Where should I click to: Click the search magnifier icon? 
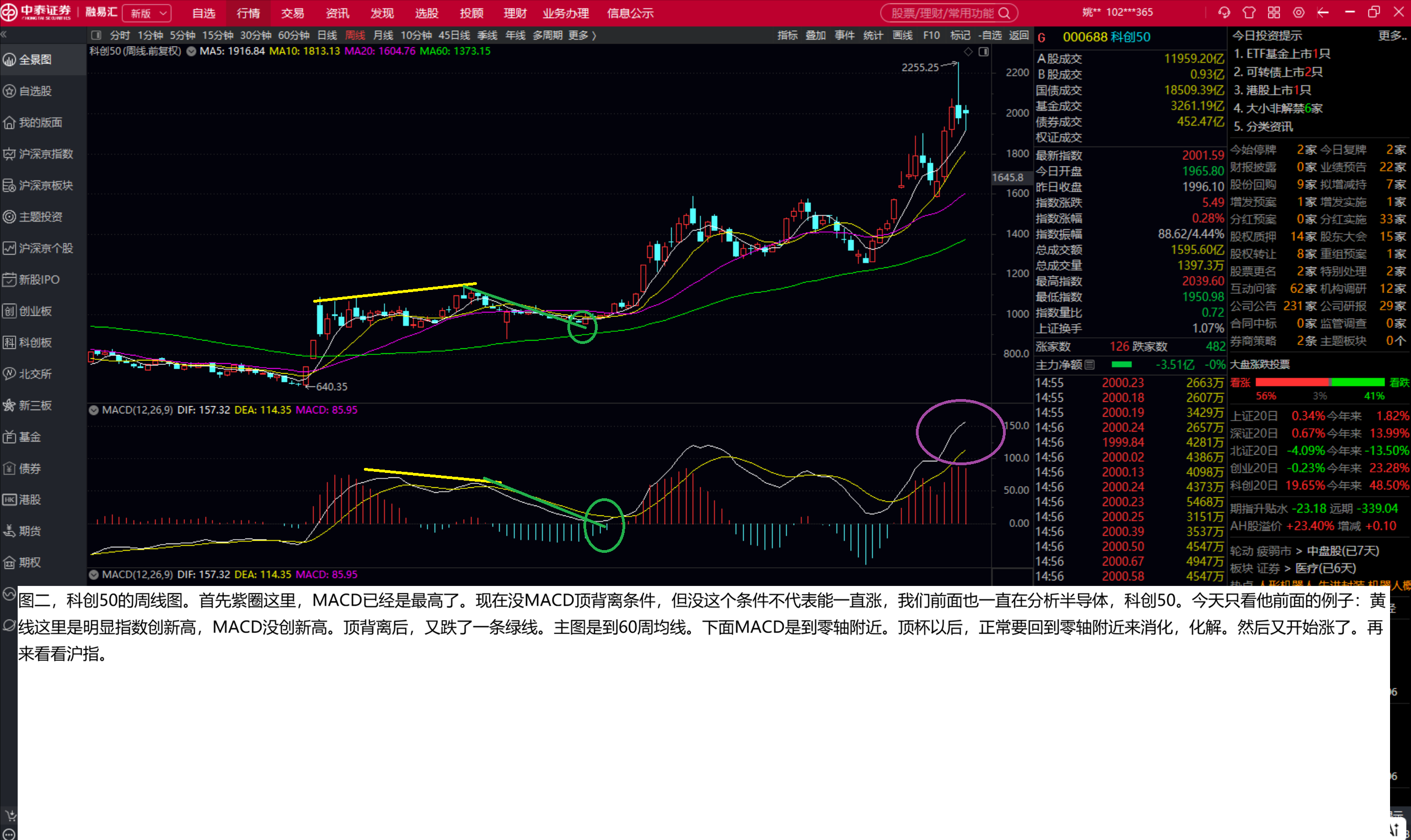point(1005,13)
